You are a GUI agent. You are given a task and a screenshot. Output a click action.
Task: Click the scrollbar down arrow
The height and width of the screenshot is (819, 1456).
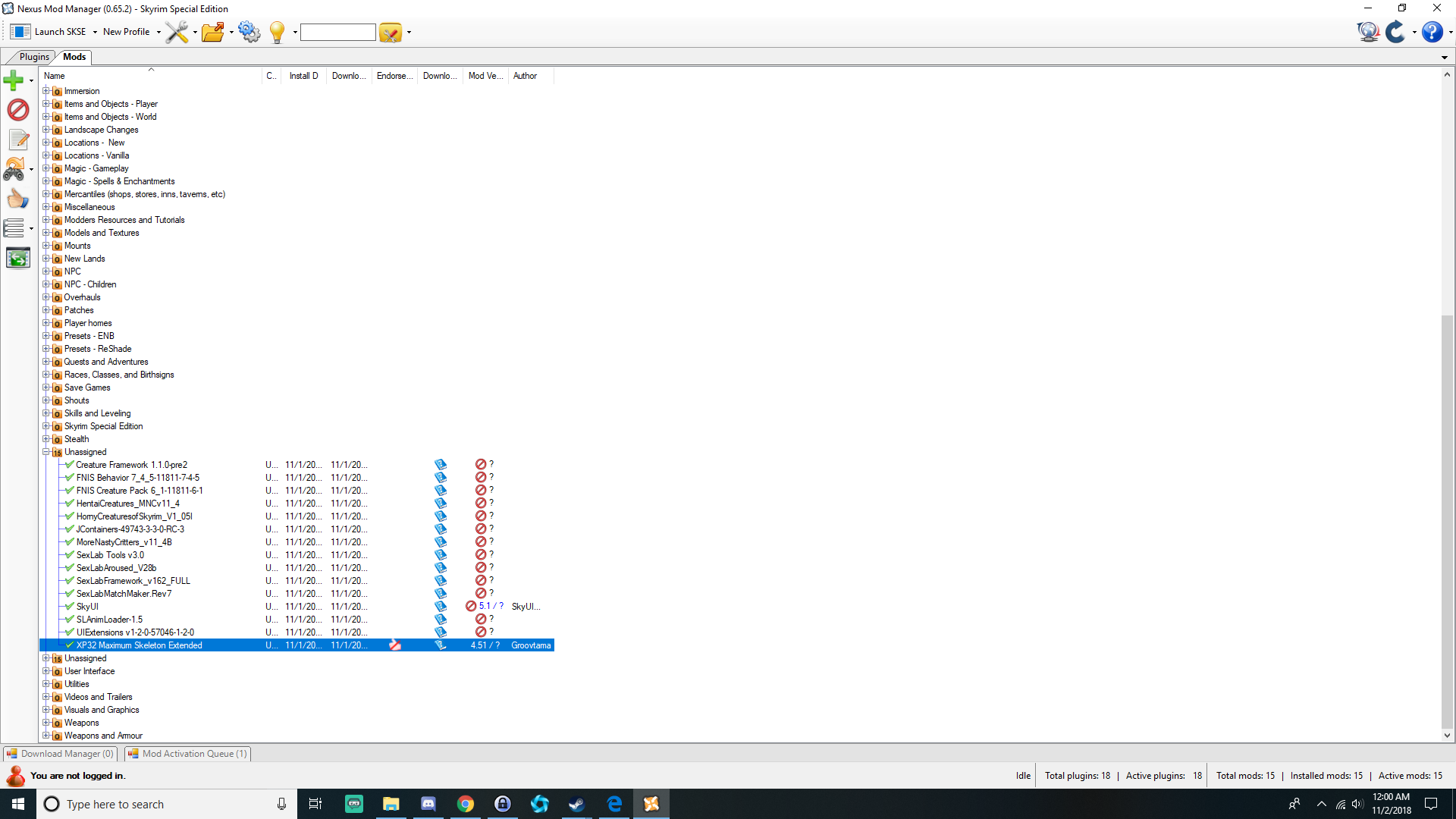pos(1447,736)
